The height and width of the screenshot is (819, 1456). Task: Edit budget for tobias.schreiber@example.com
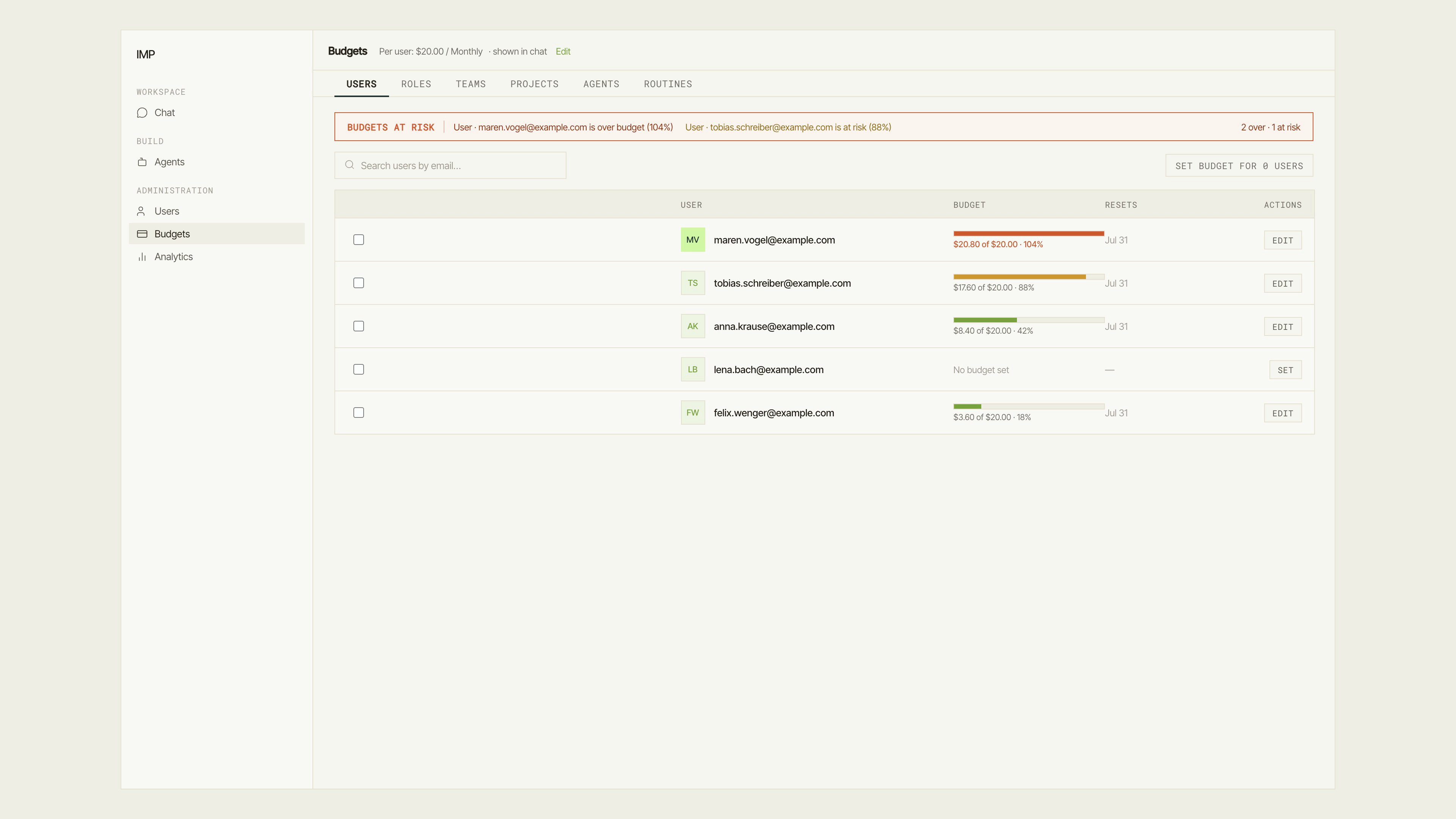[1282, 284]
